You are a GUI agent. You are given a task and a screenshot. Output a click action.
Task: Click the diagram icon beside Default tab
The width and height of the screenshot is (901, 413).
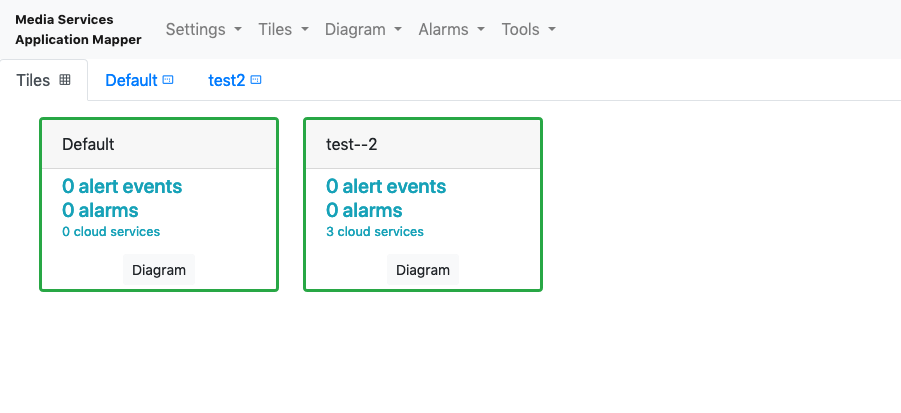[168, 80]
